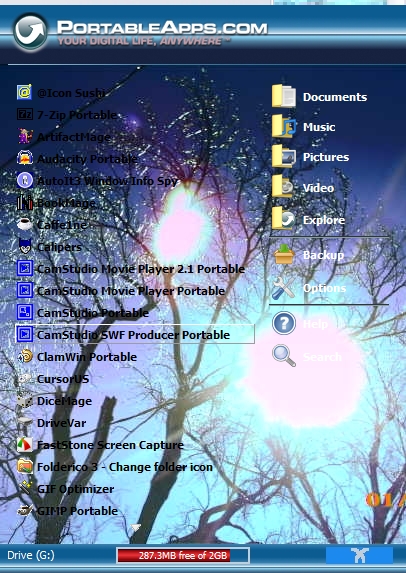Click the DiceMage dice icon
The image size is (406, 573).
coord(24,401)
